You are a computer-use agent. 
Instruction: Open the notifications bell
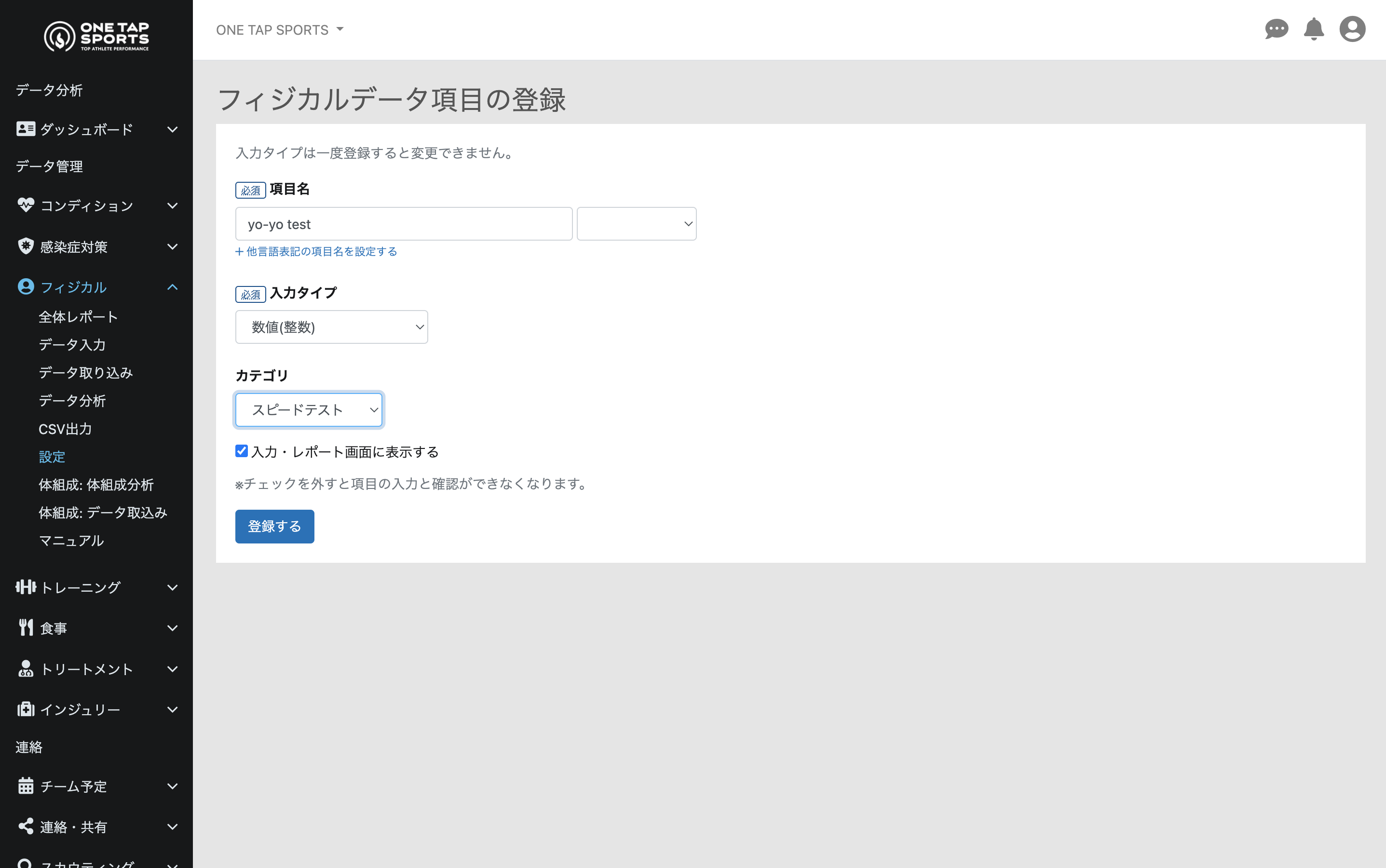1314,29
